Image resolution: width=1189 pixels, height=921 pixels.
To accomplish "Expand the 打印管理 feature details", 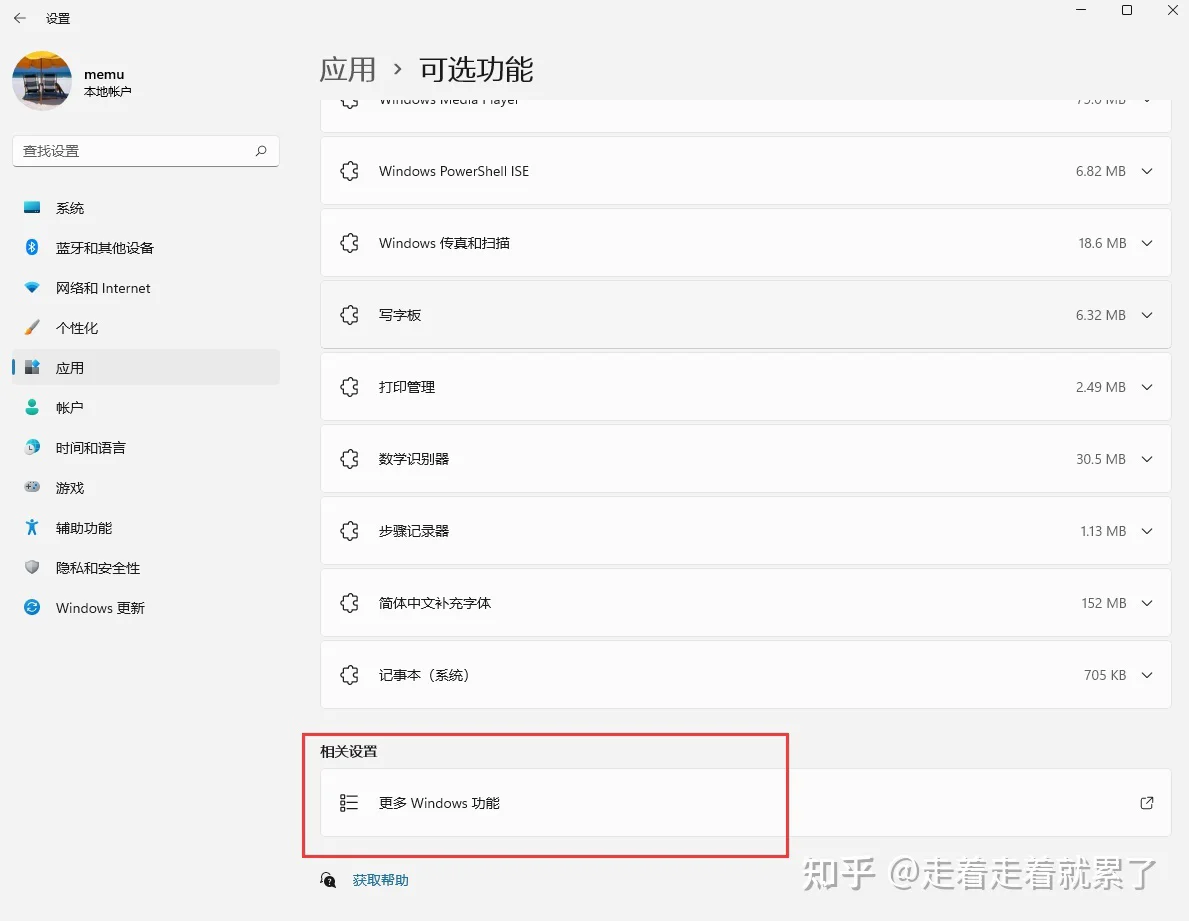I will click(x=1147, y=387).
